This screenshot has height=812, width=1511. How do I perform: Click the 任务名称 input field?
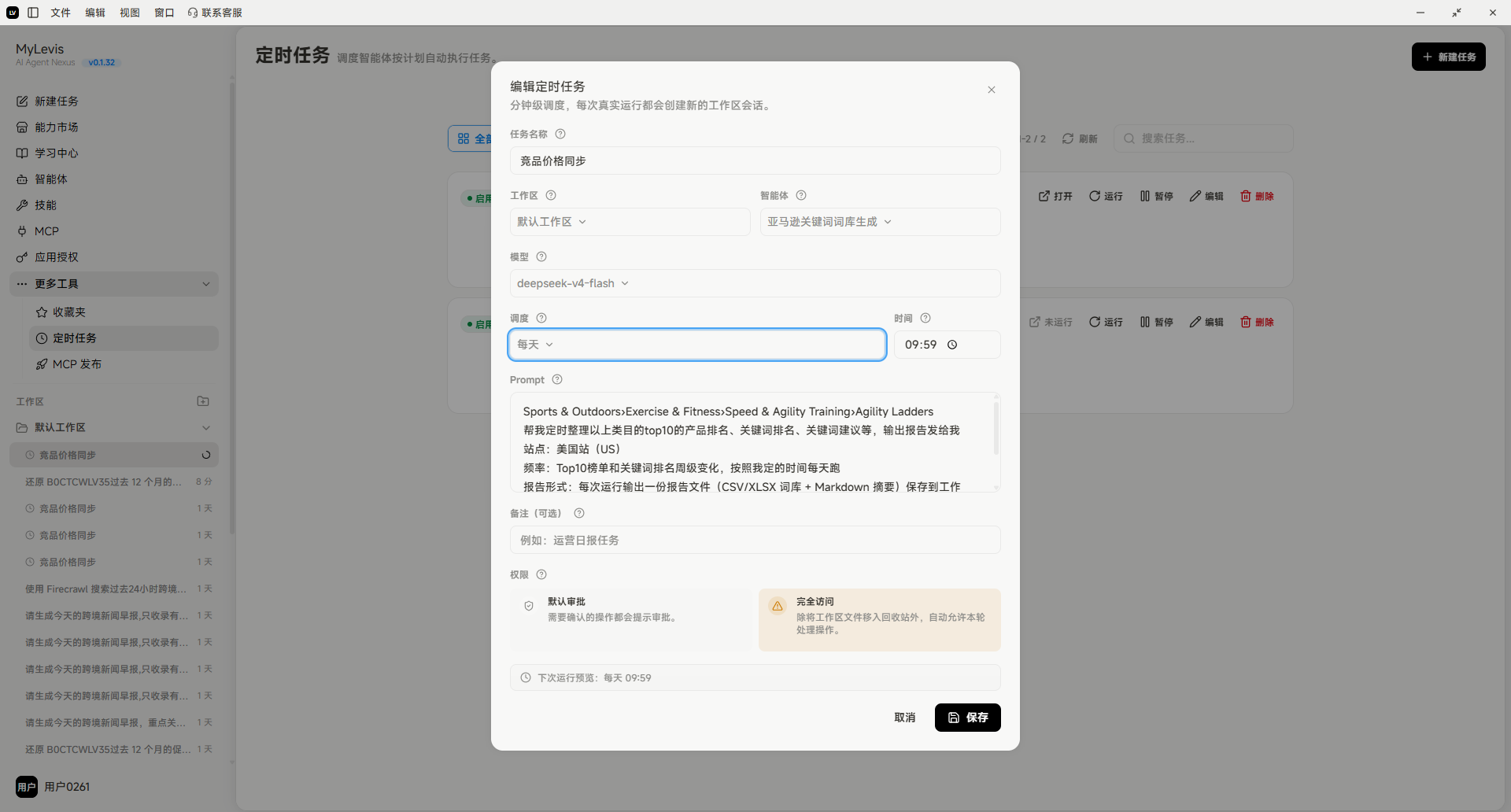point(755,161)
